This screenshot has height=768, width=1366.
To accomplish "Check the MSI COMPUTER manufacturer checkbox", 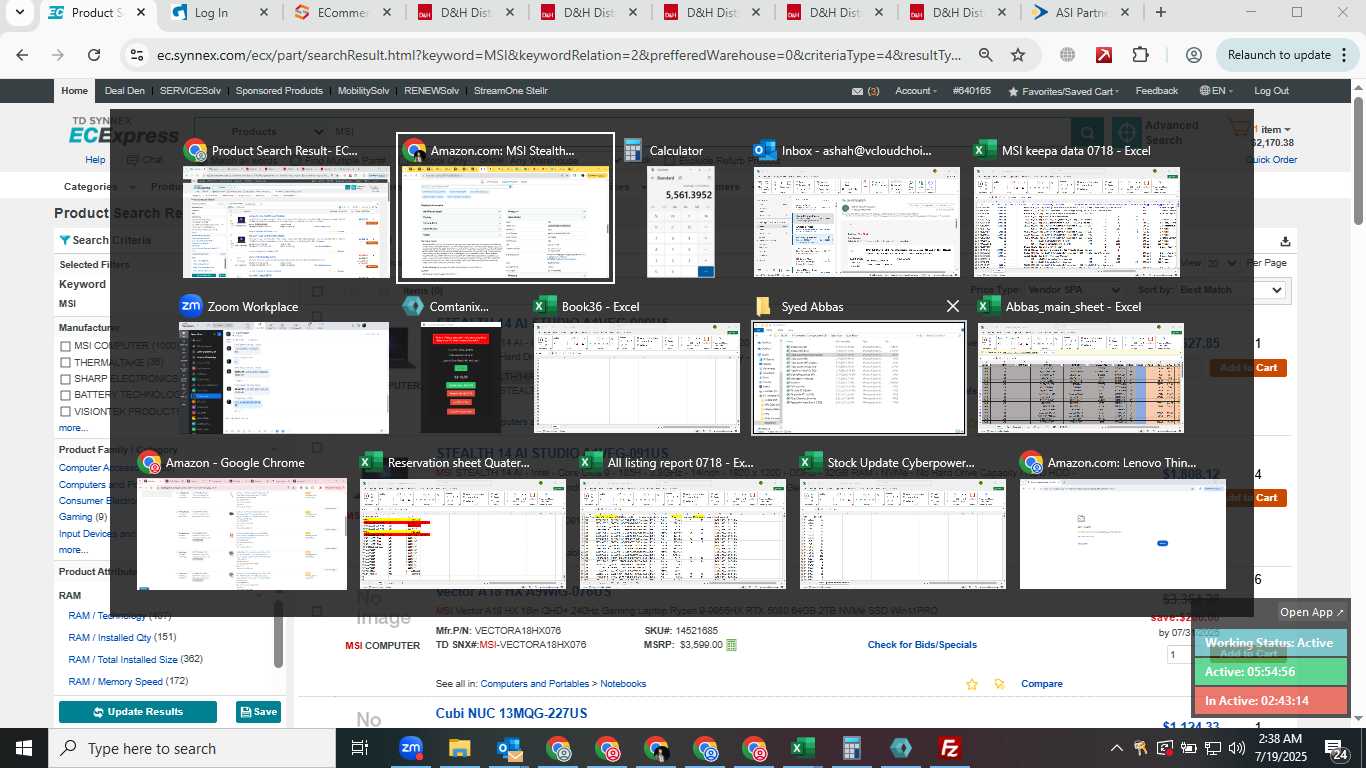I will click(65, 346).
